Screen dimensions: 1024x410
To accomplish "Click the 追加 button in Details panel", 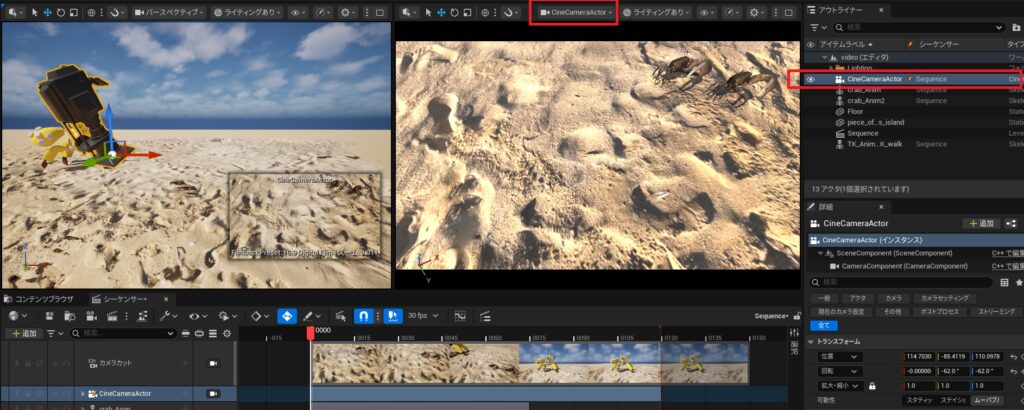I will (x=981, y=223).
